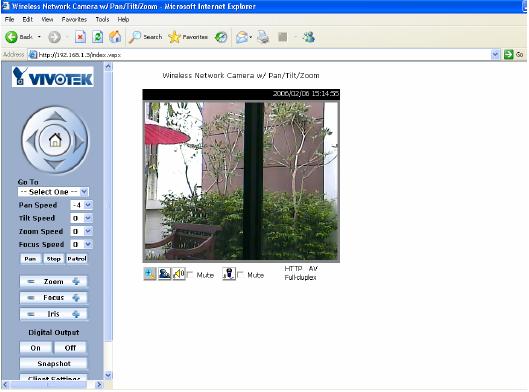
Task: Click the digital zoom icon below video
Action: [x=150, y=274]
